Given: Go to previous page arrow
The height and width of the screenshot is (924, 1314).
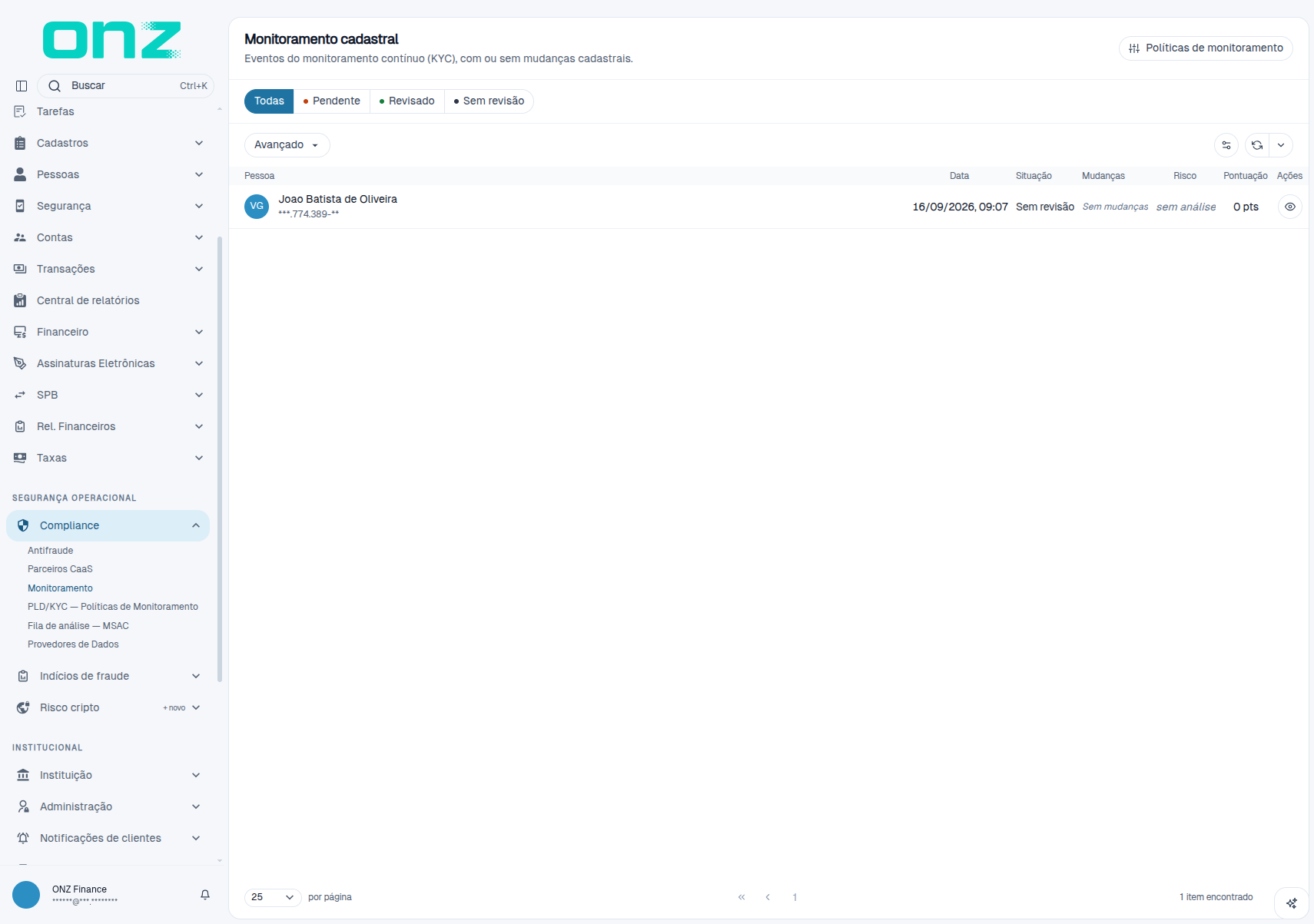Looking at the screenshot, I should pyautogui.click(x=768, y=897).
